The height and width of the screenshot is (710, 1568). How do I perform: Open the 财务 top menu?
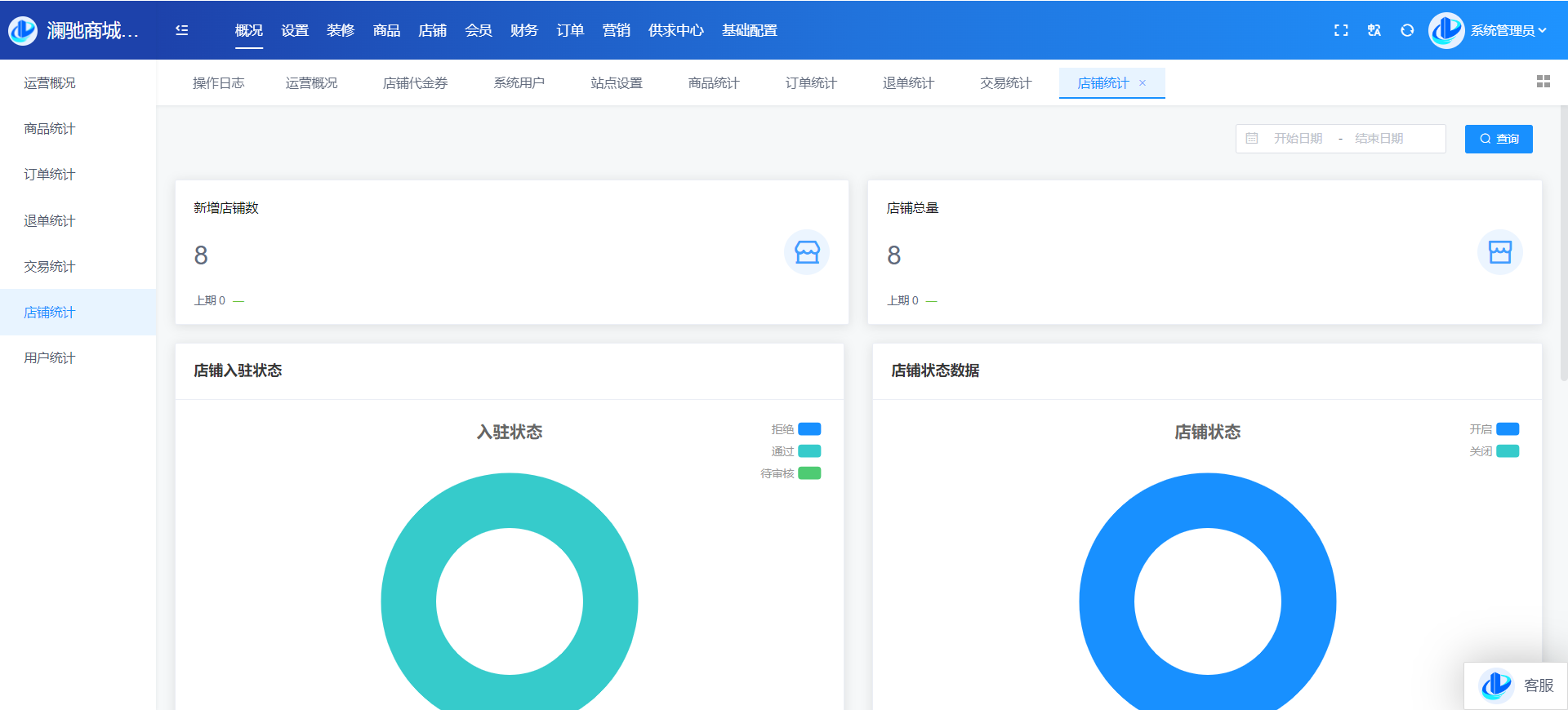point(523,30)
